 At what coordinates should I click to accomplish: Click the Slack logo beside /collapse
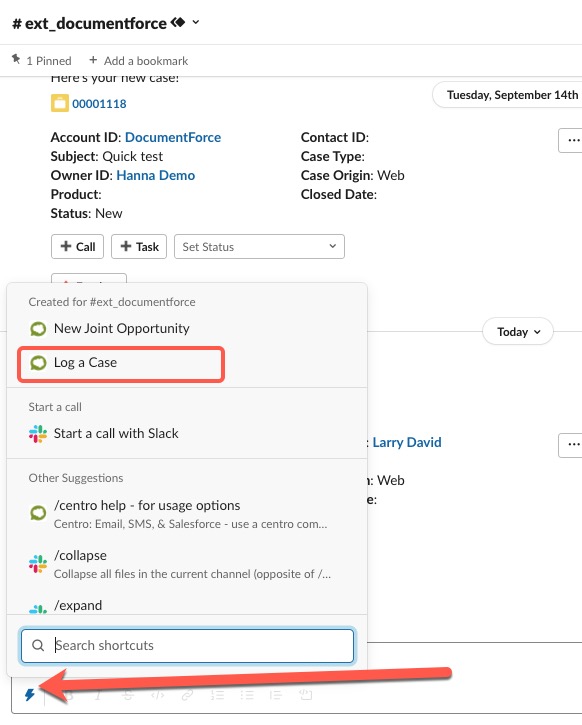pos(38,564)
